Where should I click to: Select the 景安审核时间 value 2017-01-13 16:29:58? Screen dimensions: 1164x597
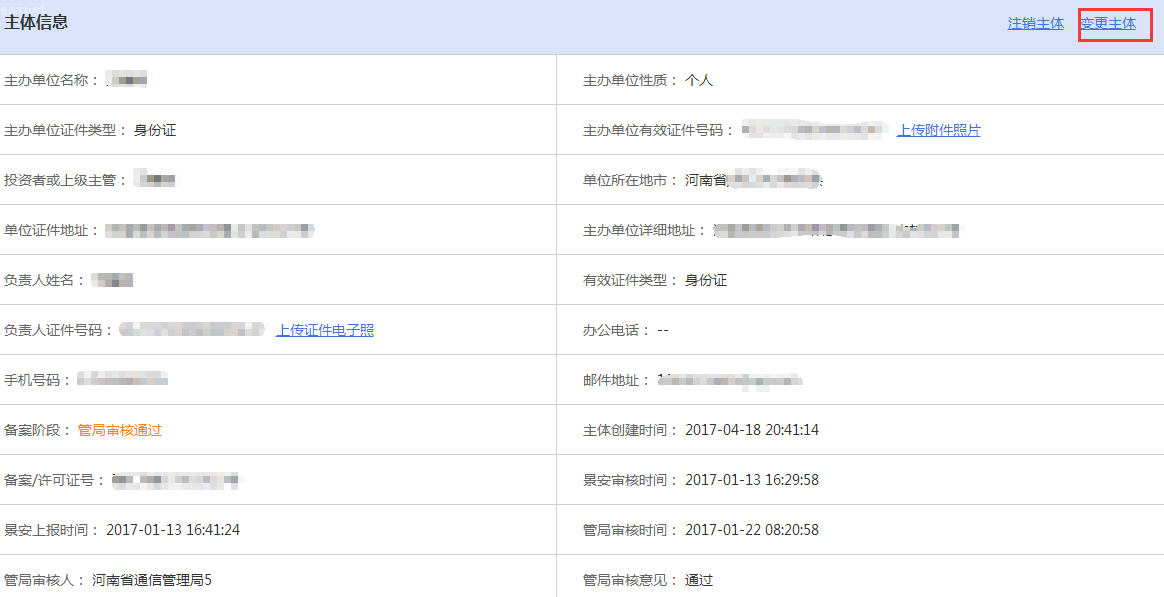[x=752, y=480]
